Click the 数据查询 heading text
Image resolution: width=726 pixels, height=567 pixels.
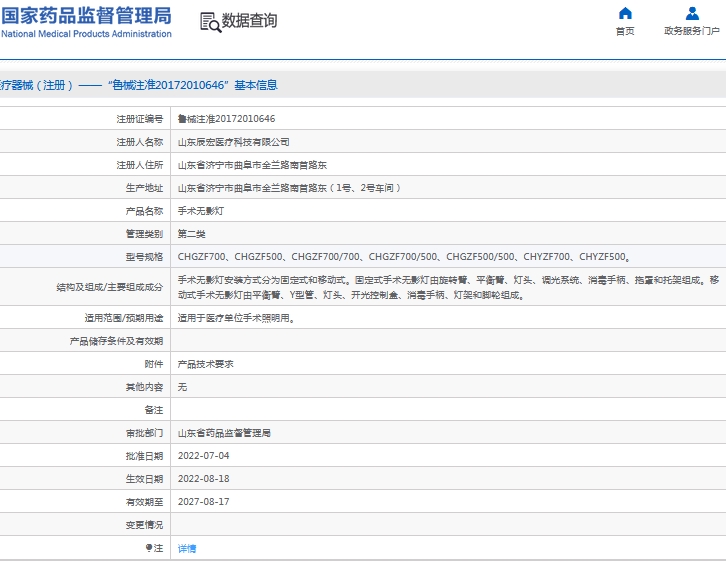[x=250, y=21]
